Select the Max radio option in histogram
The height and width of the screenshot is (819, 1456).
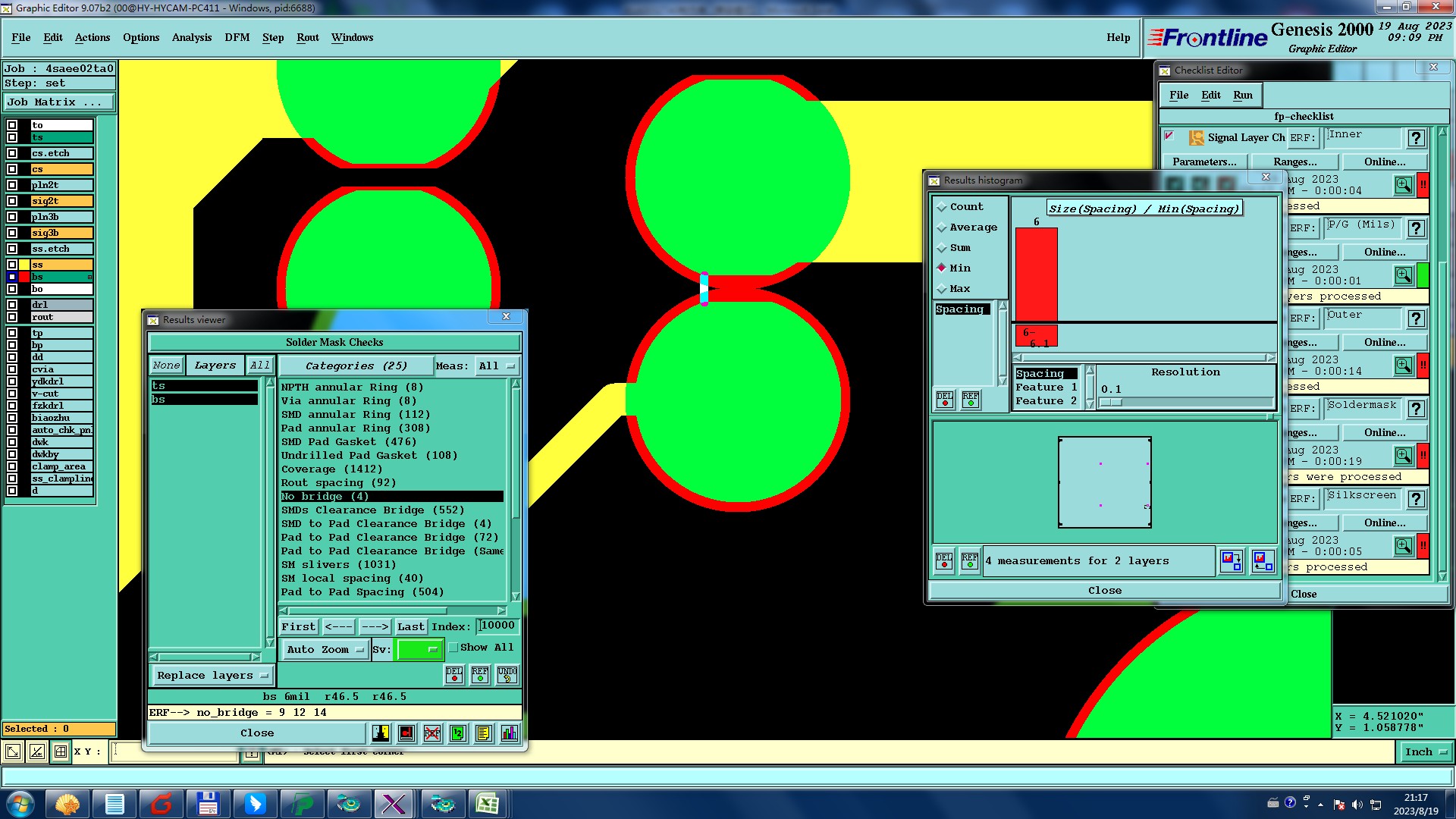tap(942, 289)
